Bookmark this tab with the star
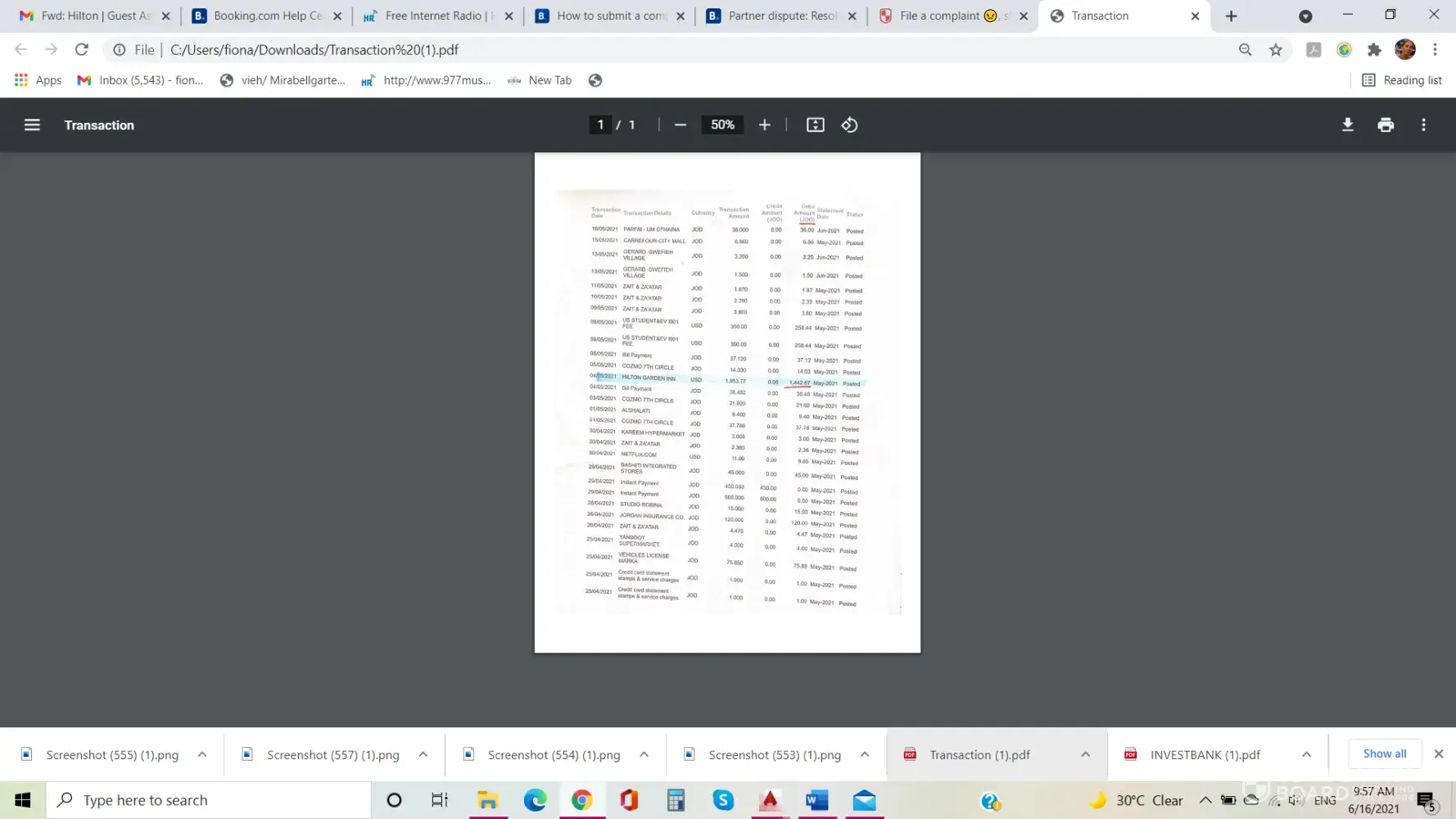The height and width of the screenshot is (819, 1456). [x=1275, y=50]
